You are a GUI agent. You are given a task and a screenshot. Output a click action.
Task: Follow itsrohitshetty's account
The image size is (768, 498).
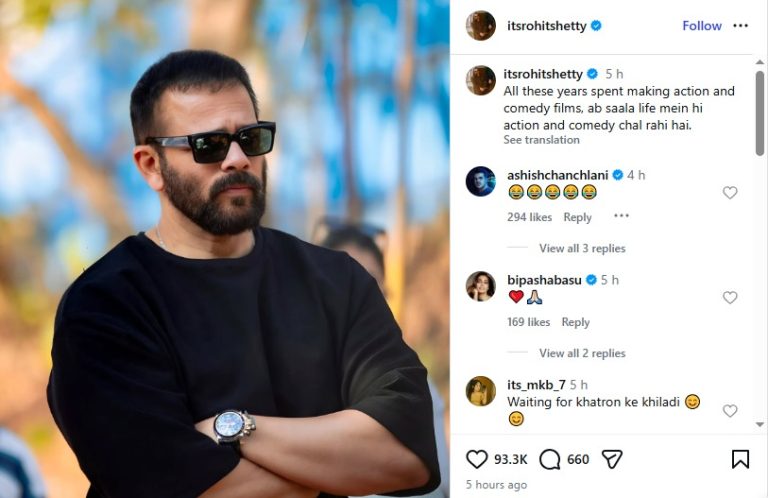(x=702, y=26)
